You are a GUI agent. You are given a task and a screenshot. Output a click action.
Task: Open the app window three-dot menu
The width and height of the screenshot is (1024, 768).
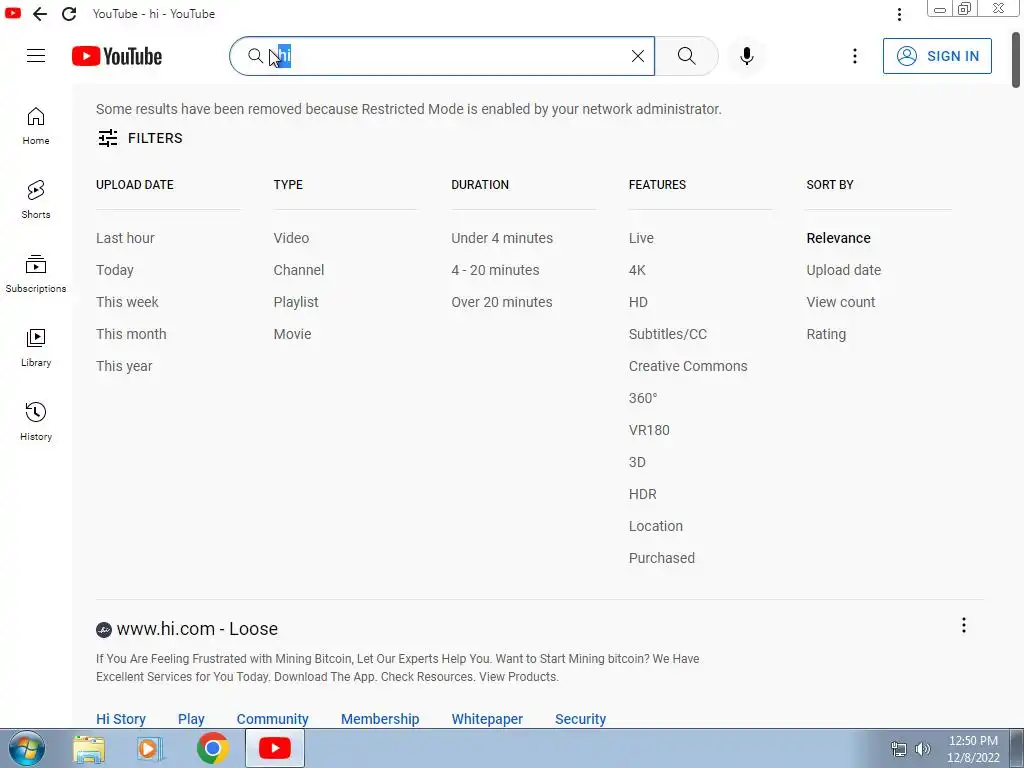[x=899, y=14]
